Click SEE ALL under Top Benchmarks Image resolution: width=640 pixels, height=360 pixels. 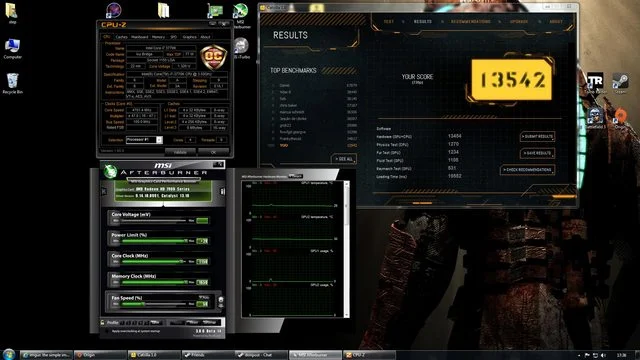click(x=344, y=159)
